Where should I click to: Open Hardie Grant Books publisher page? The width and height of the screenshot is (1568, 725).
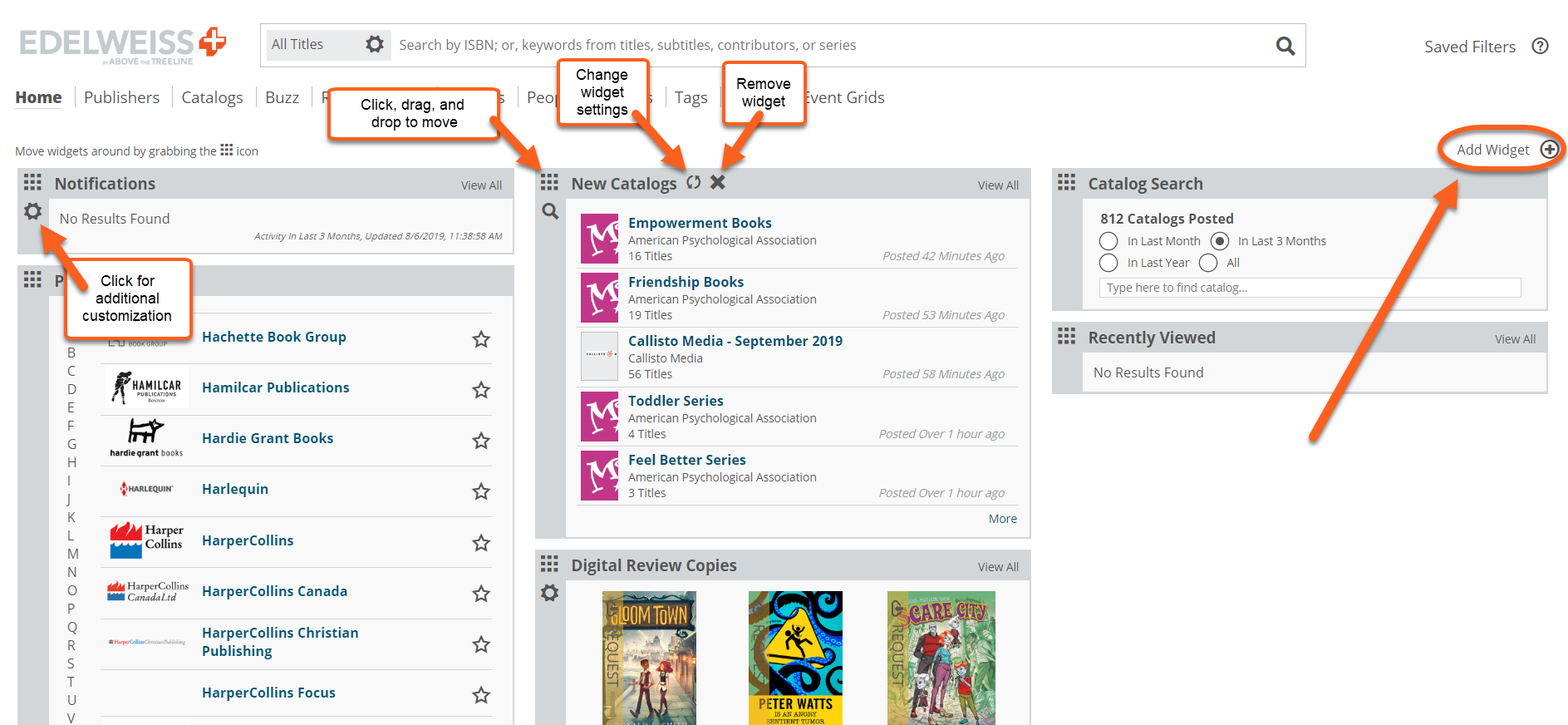(267, 438)
